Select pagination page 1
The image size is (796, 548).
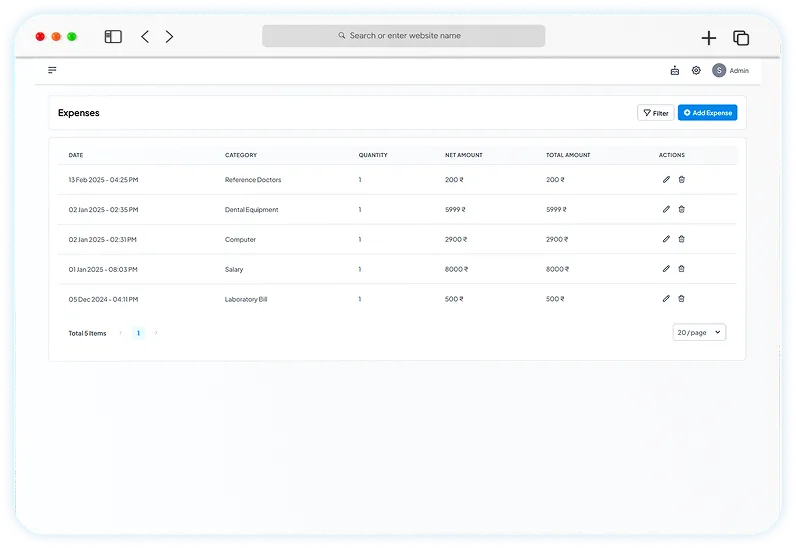tap(138, 333)
